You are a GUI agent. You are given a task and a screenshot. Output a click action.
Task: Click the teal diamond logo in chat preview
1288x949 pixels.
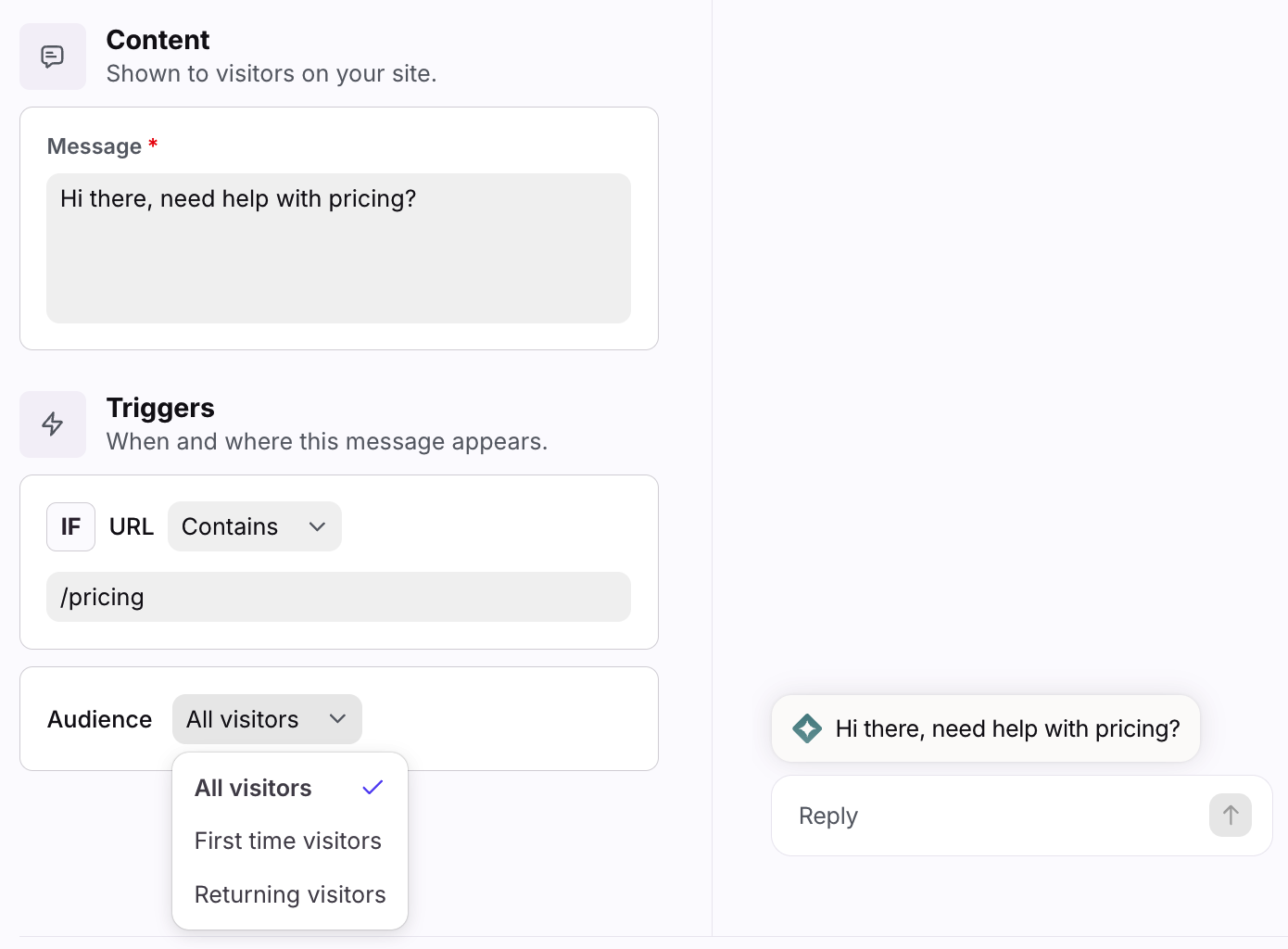click(807, 728)
